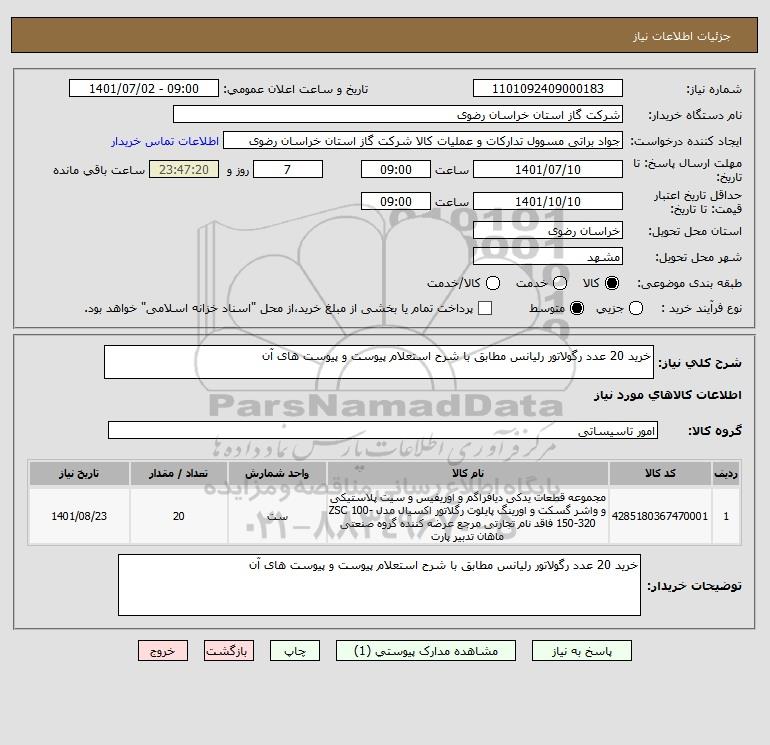Click the تاریخ نیاز column header
Image resolution: width=770 pixels, height=745 pixels.
[x=79, y=473]
